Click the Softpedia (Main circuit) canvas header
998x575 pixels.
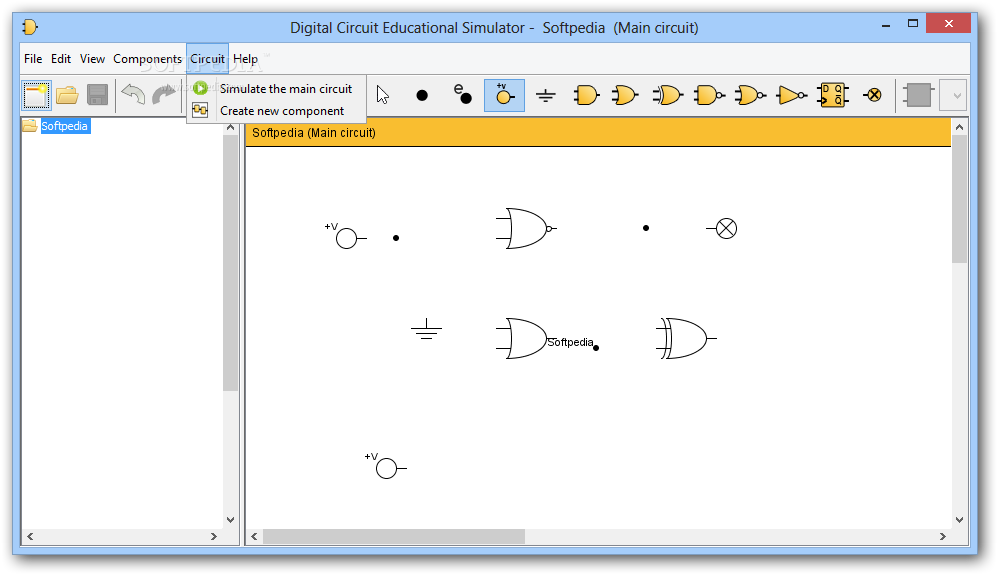[x=598, y=132]
